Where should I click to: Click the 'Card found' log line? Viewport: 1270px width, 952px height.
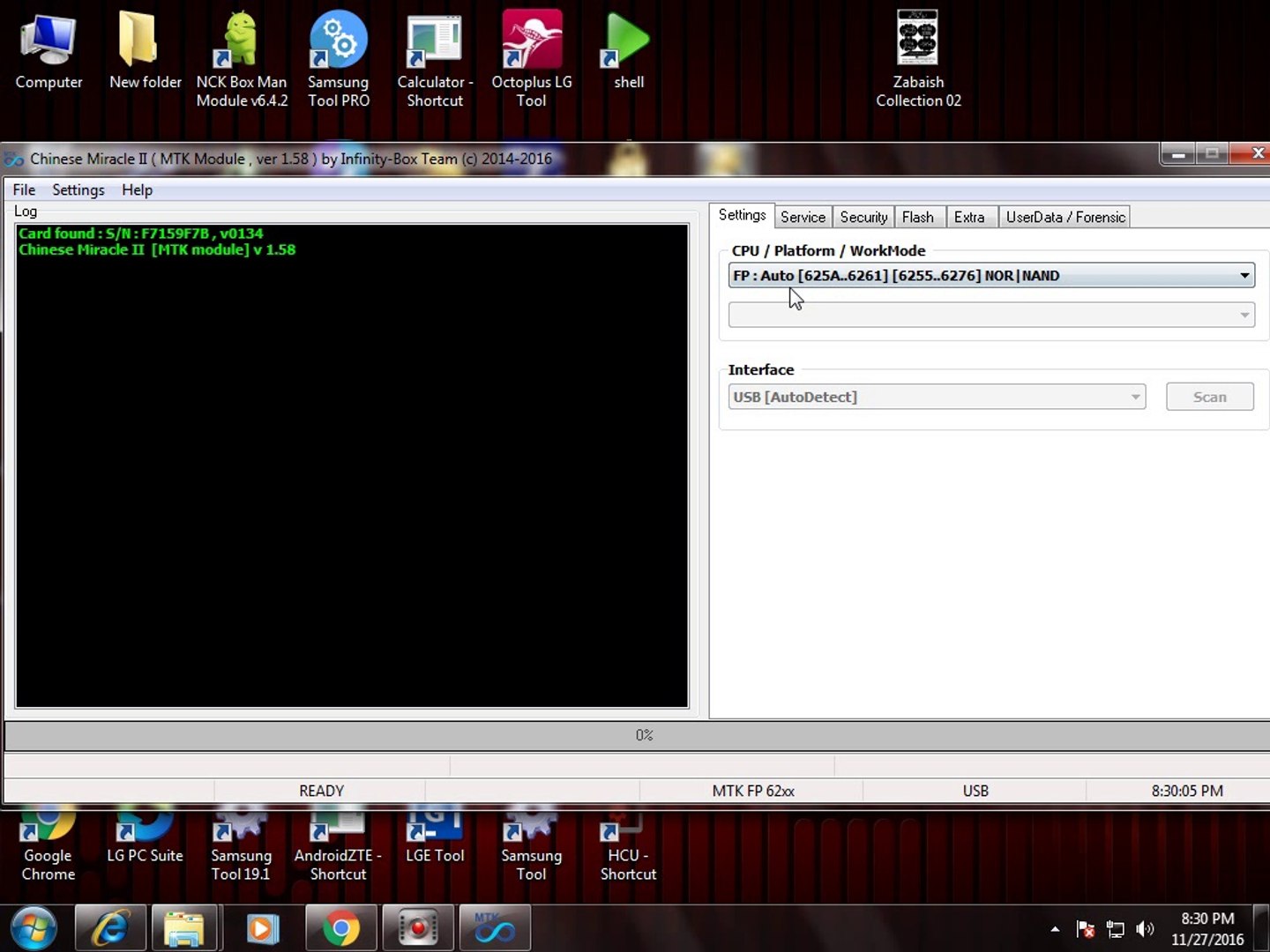pyautogui.click(x=141, y=234)
